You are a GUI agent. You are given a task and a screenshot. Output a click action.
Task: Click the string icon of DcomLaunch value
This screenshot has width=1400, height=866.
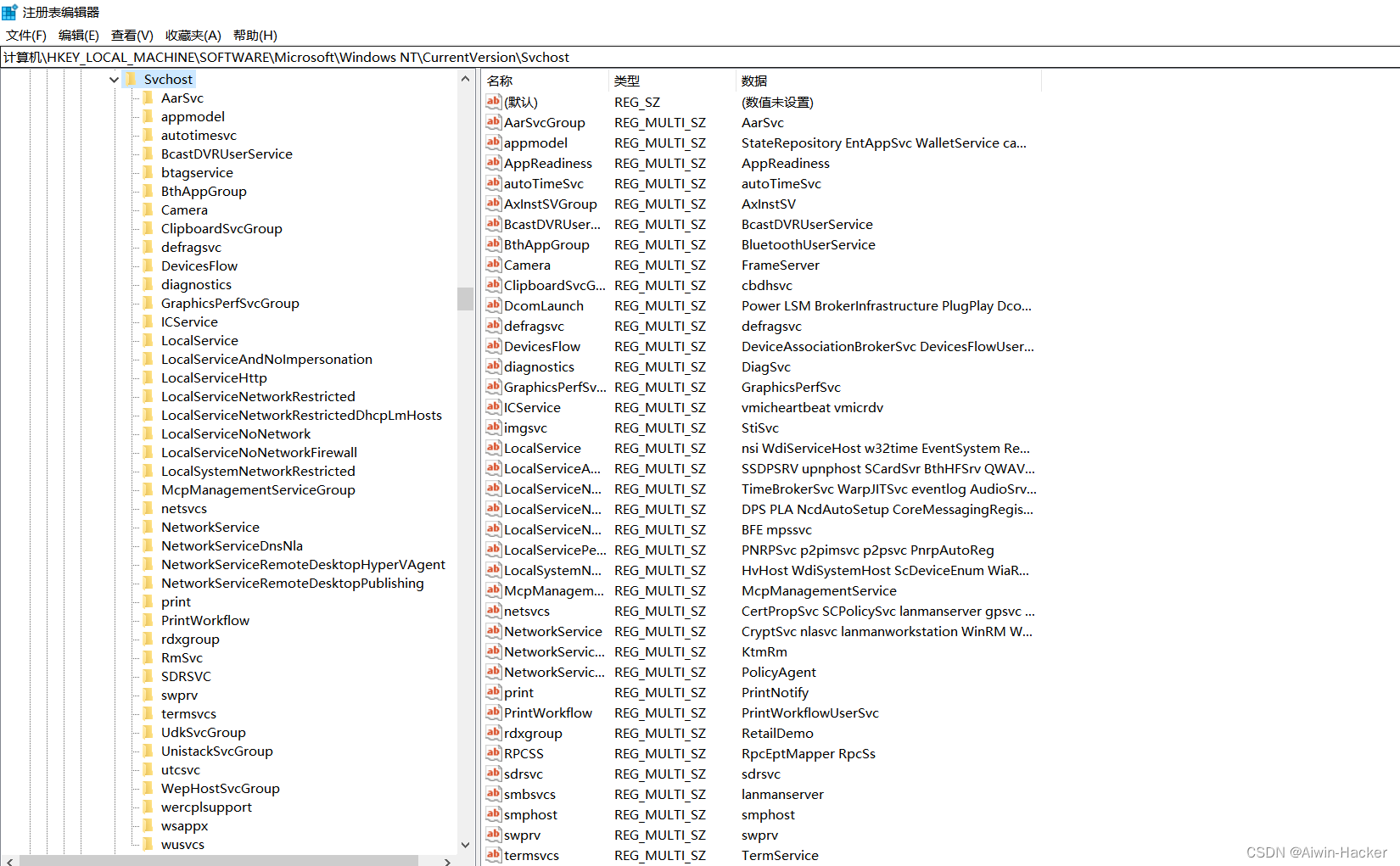[494, 305]
